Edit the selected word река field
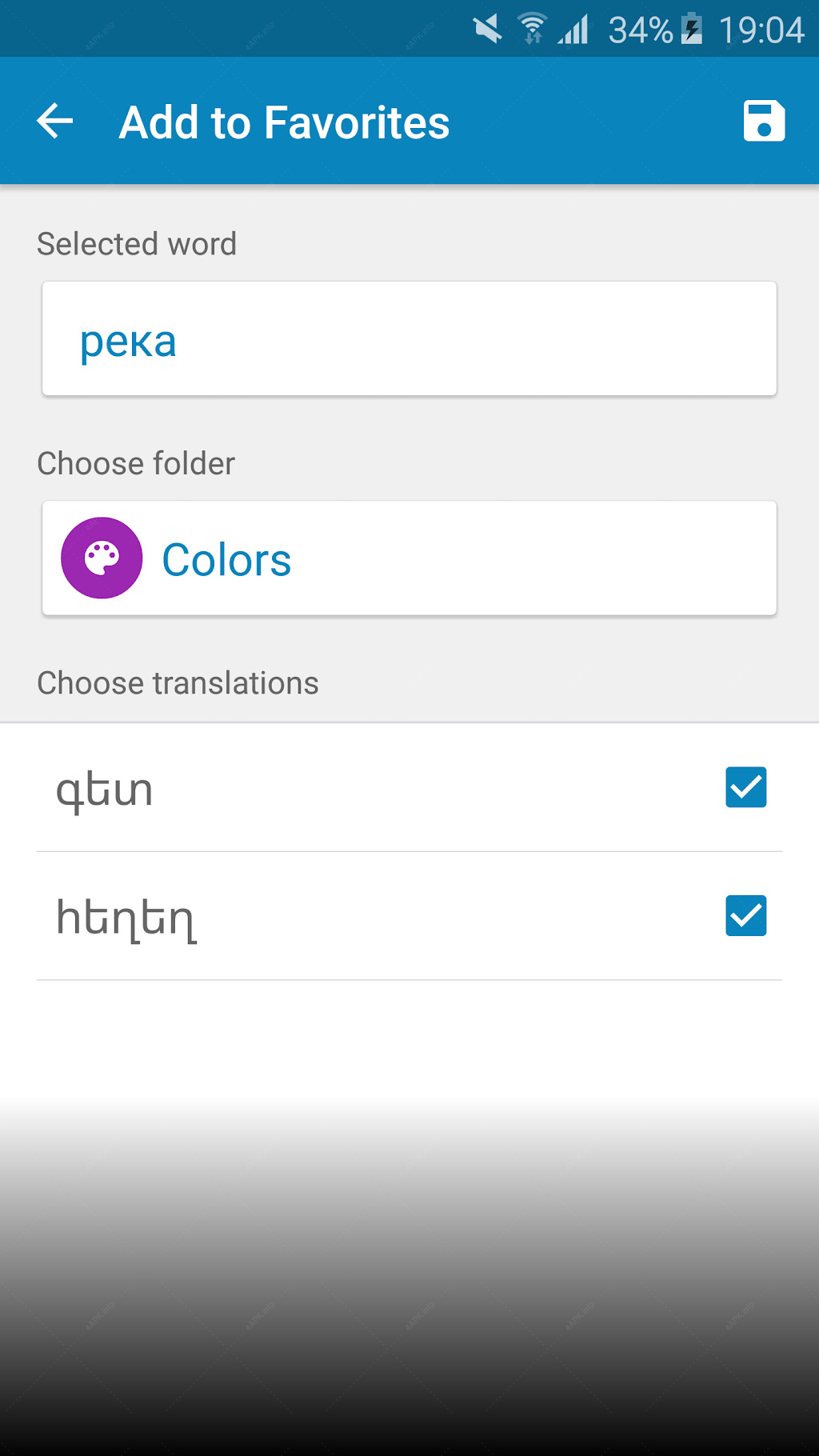819x1456 pixels. coord(409,338)
